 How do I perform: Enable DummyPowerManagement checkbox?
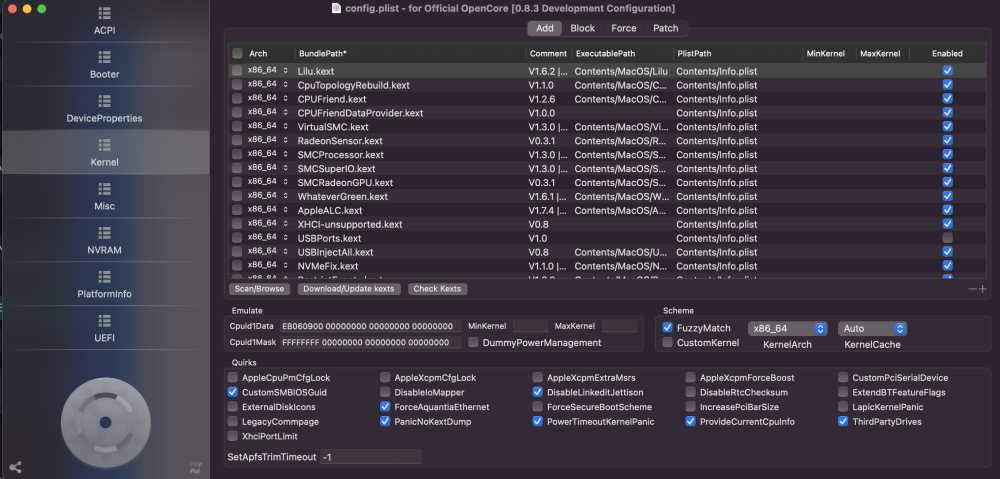click(x=473, y=343)
